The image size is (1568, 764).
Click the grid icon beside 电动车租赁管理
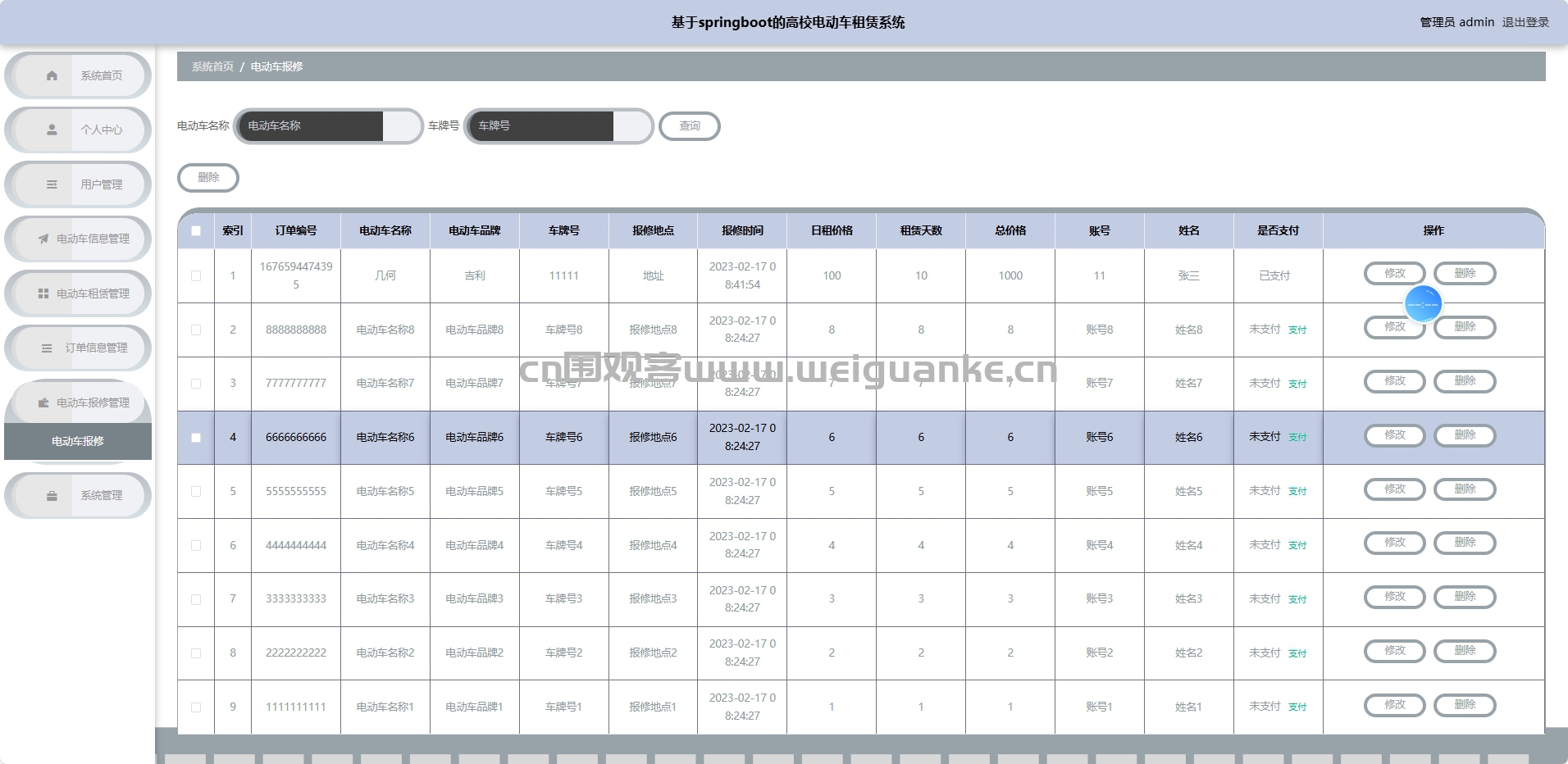(x=43, y=293)
